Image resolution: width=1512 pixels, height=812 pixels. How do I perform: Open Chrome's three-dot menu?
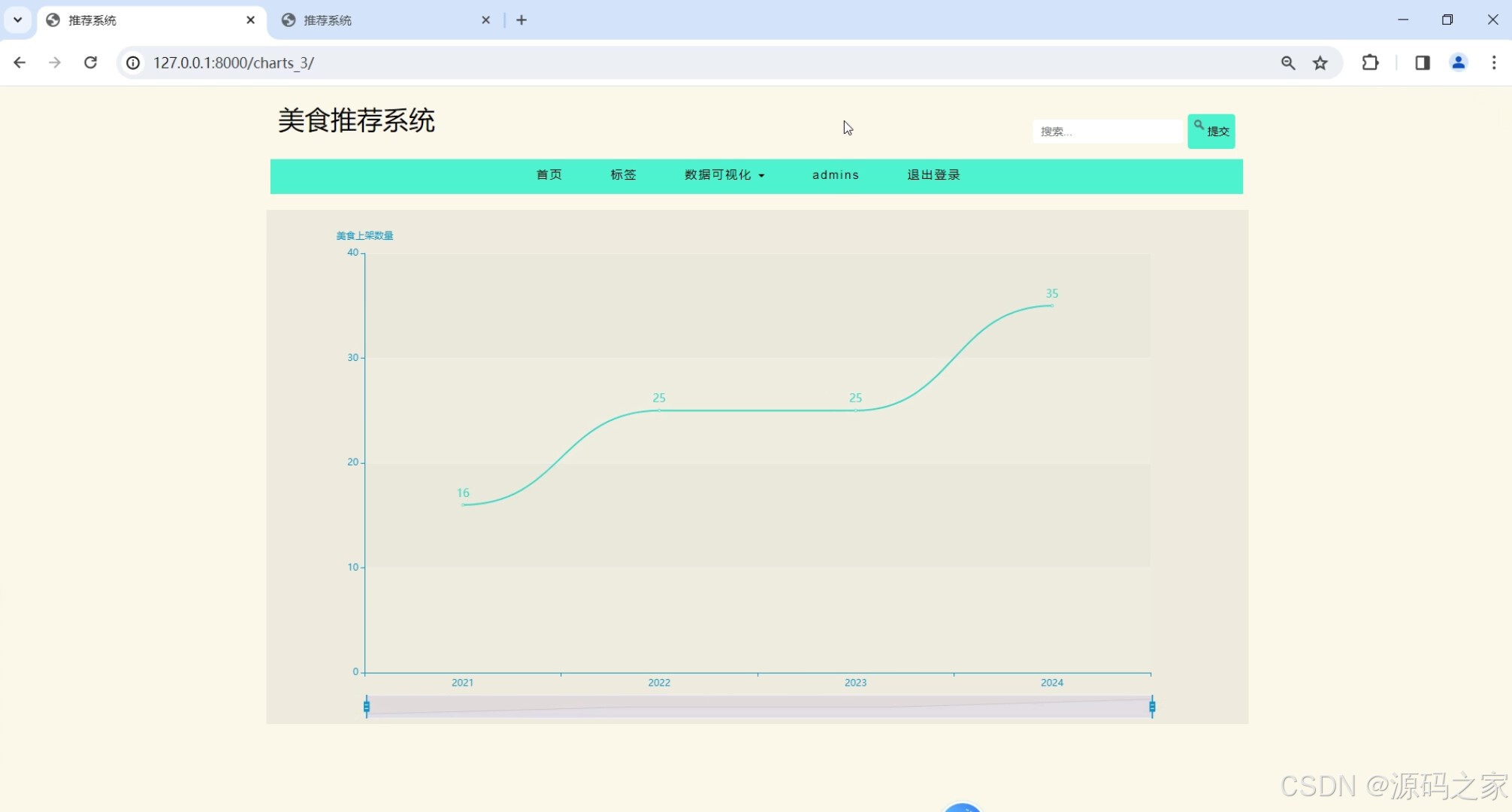click(x=1495, y=62)
